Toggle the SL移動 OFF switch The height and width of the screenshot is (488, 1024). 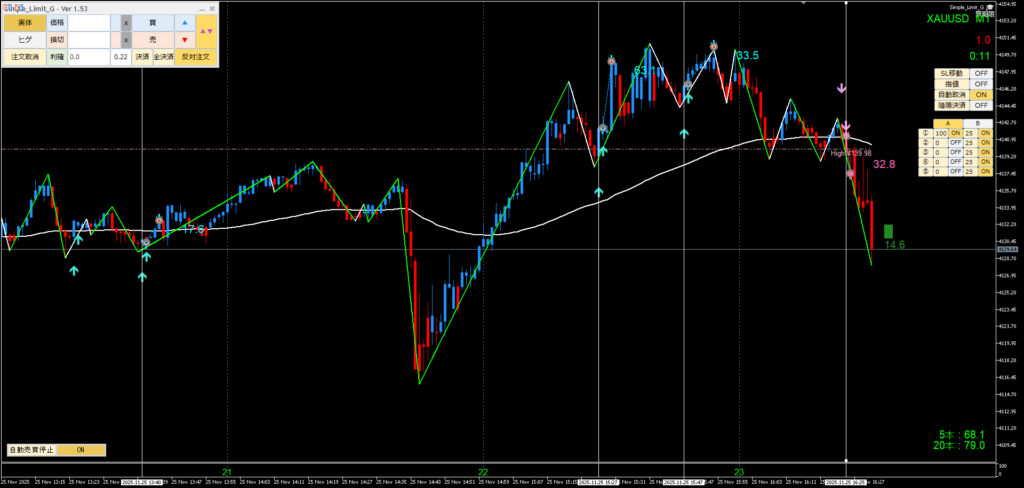981,74
